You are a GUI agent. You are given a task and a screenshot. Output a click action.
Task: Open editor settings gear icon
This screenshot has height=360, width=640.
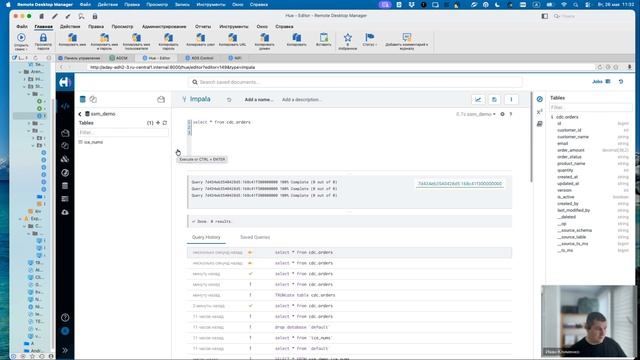point(502,114)
